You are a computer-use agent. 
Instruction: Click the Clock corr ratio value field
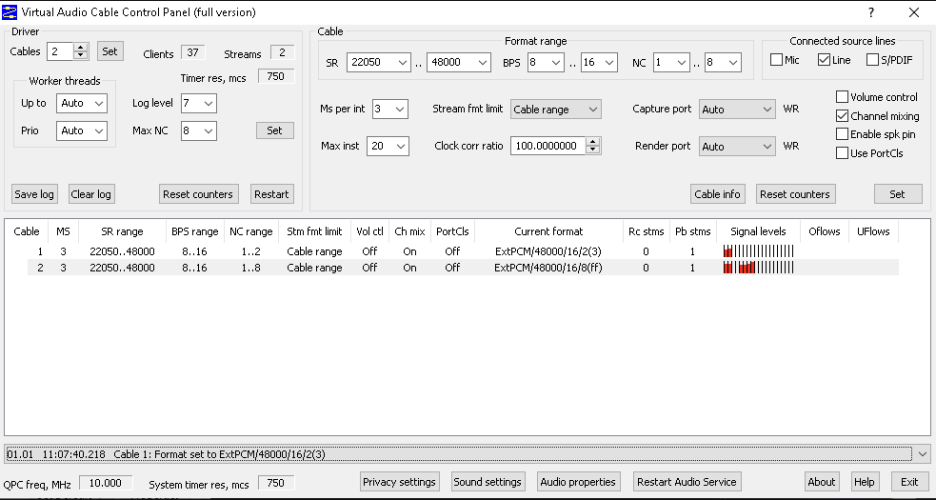pos(548,146)
